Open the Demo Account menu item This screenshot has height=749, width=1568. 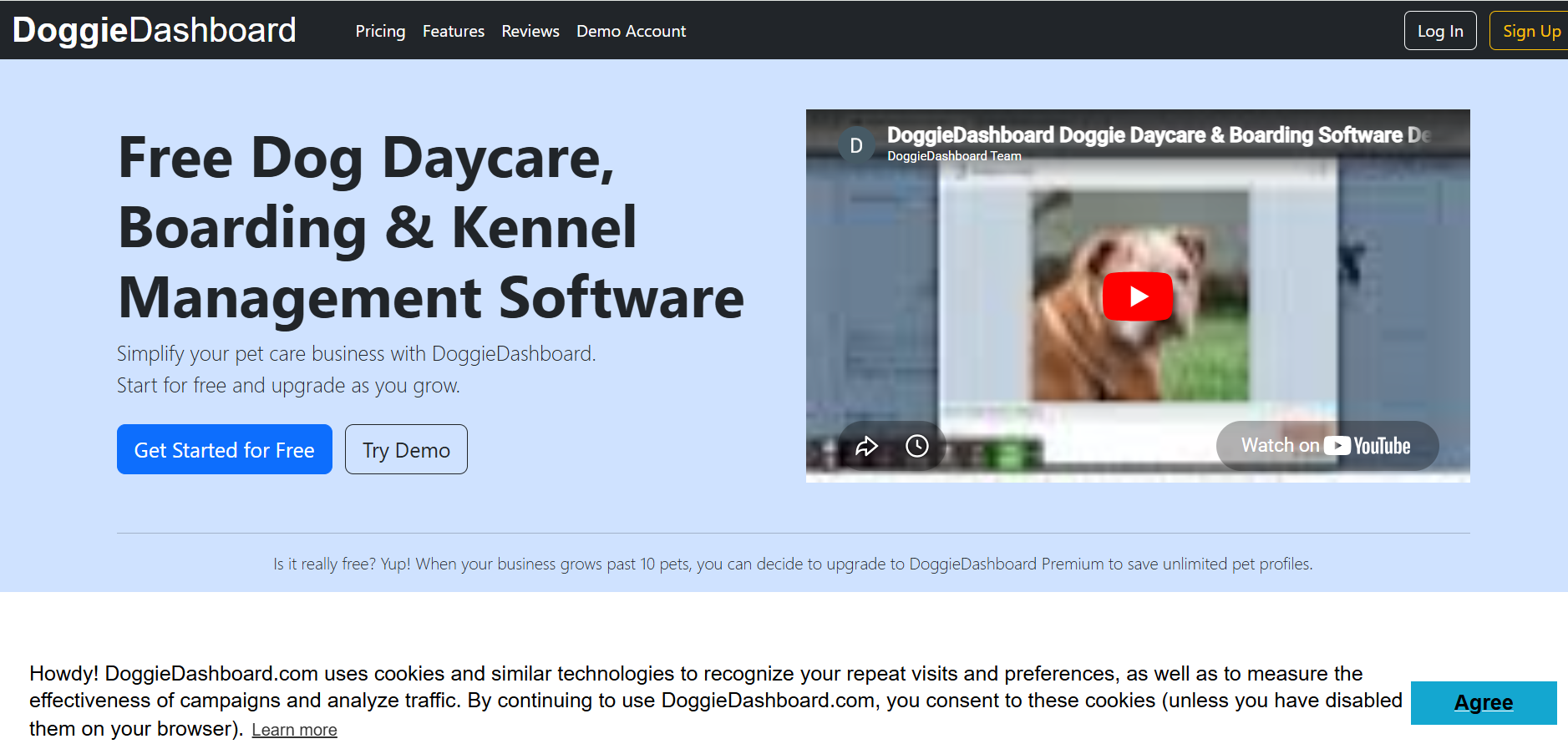[631, 31]
